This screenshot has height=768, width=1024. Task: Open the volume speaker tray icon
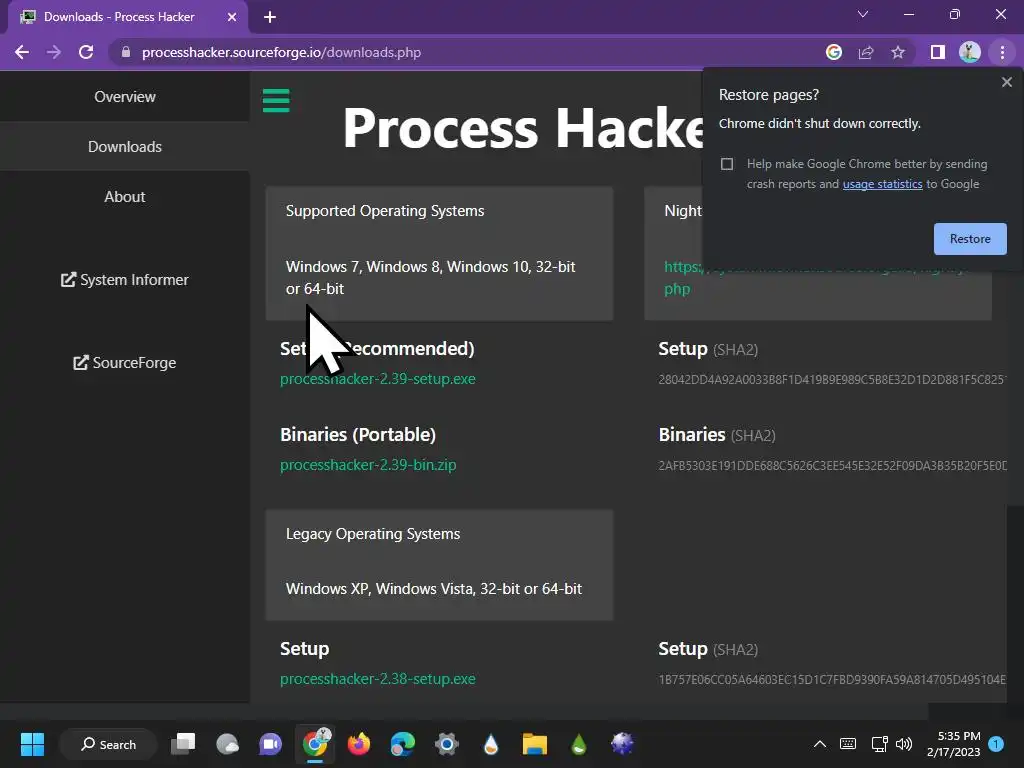tap(904, 744)
